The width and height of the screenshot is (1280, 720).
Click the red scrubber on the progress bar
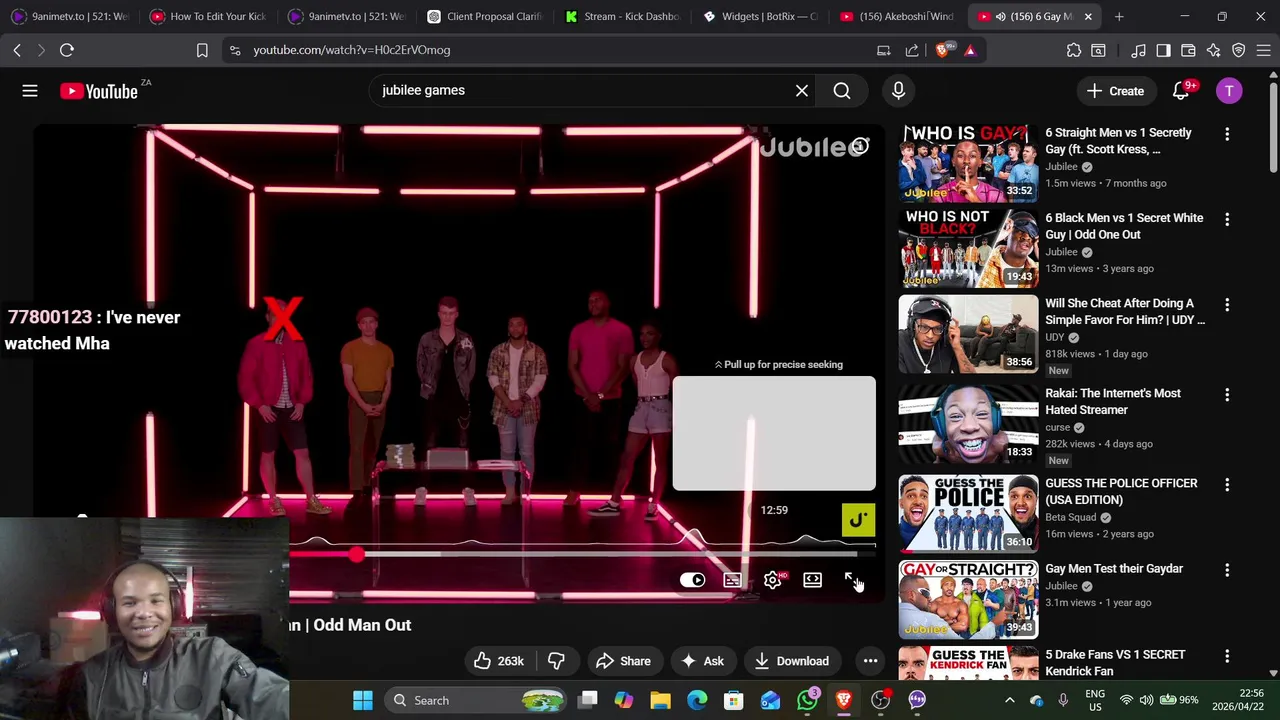pyautogui.click(x=357, y=554)
